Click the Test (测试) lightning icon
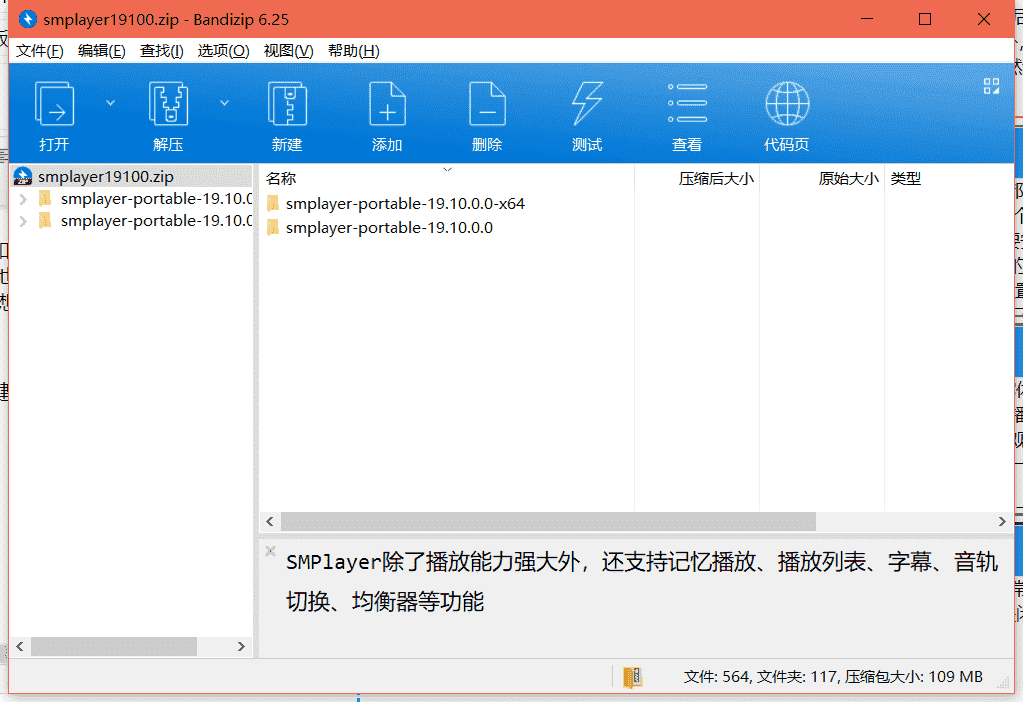Screen dimensions: 1023x702 [x=587, y=104]
